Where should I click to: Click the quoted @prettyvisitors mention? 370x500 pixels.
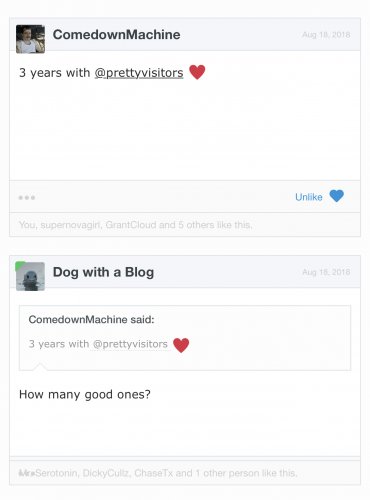[x=130, y=344]
